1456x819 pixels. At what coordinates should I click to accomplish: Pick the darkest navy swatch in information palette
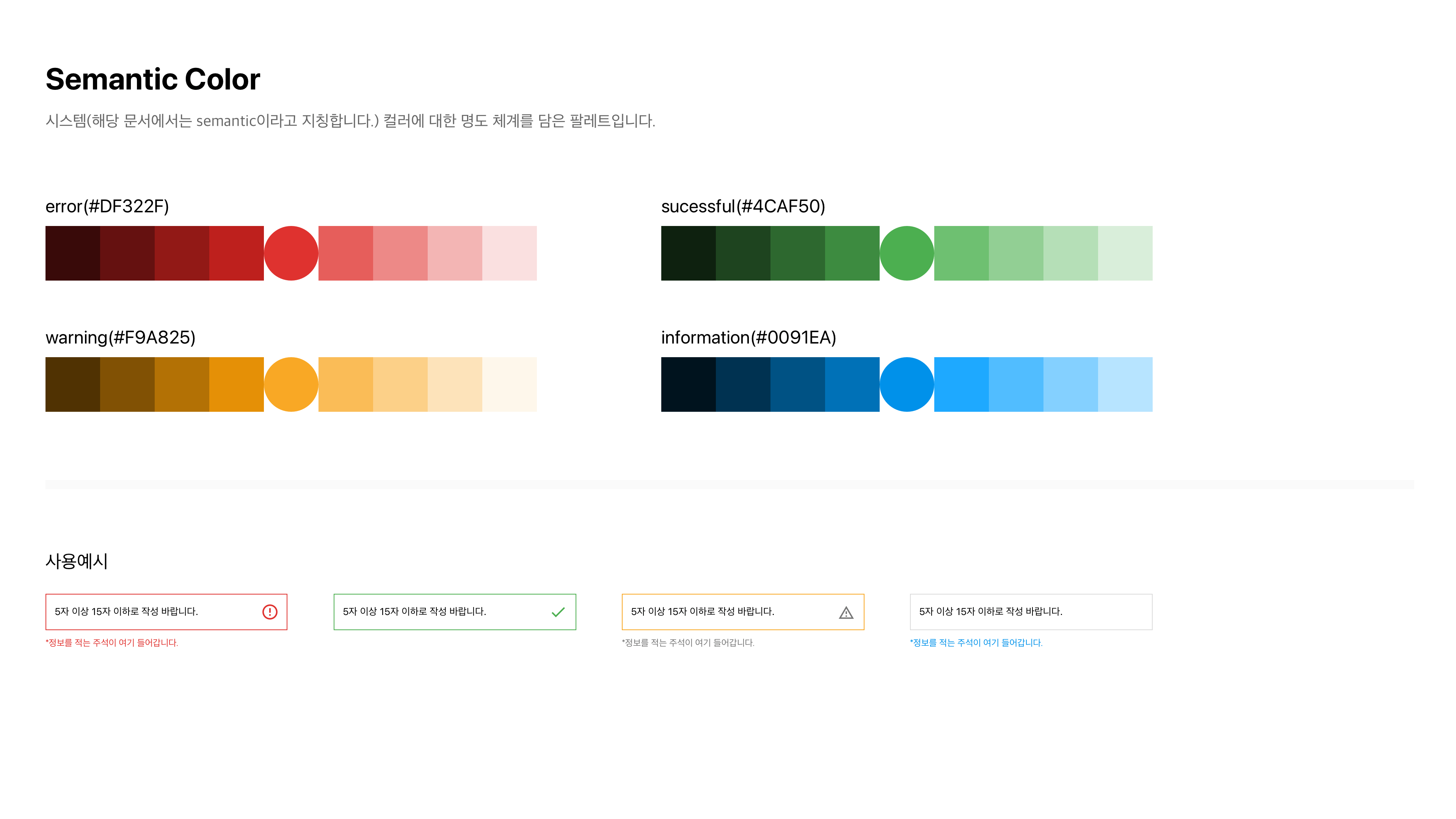(x=689, y=384)
